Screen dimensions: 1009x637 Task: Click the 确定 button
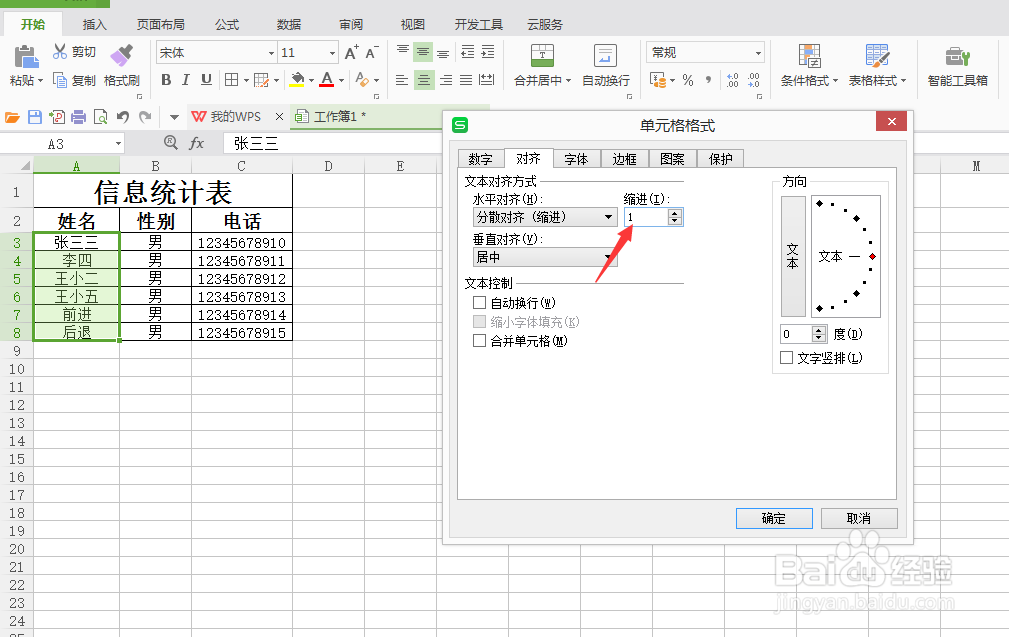[774, 518]
